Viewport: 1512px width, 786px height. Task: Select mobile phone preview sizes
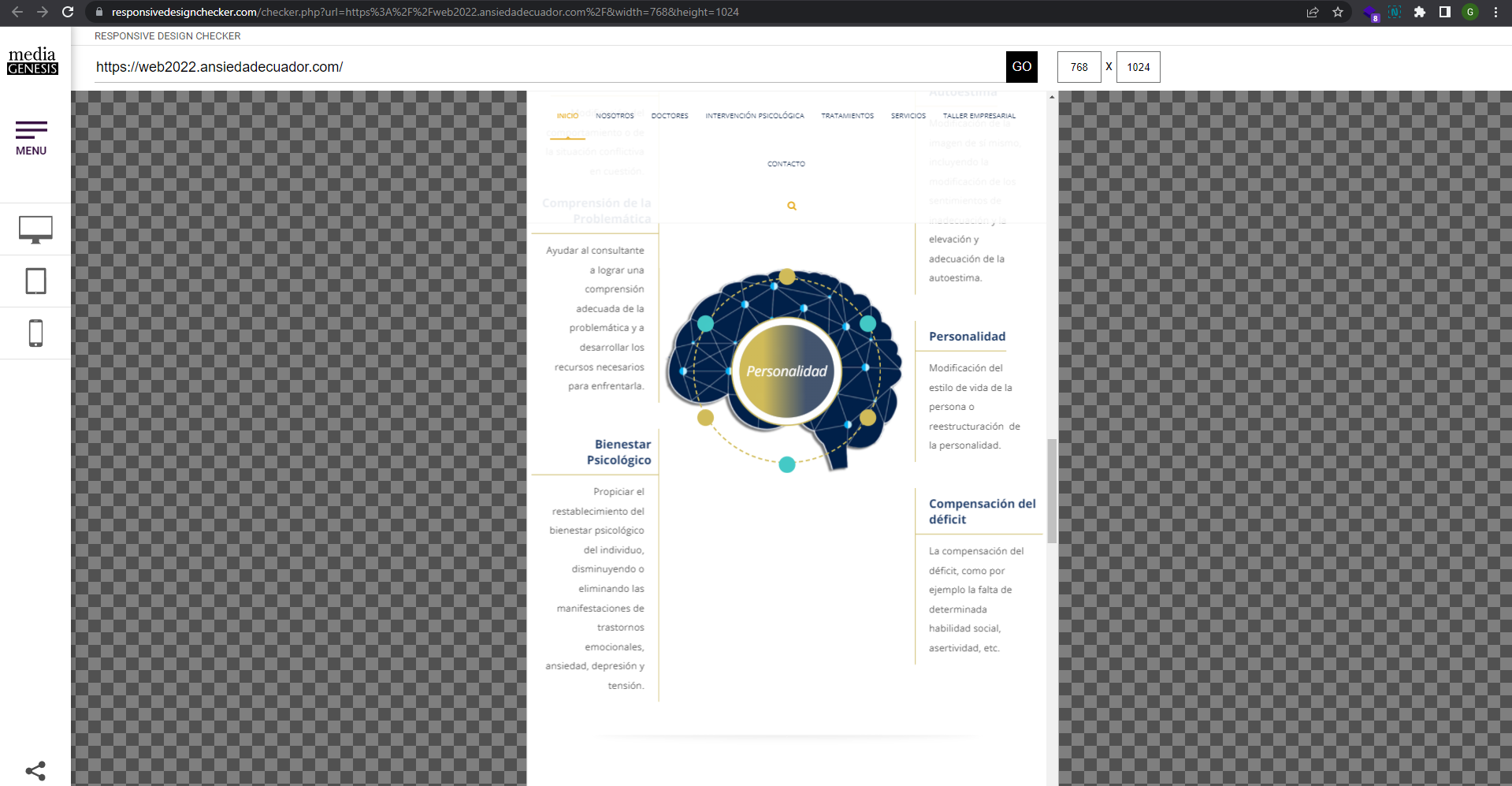point(35,333)
